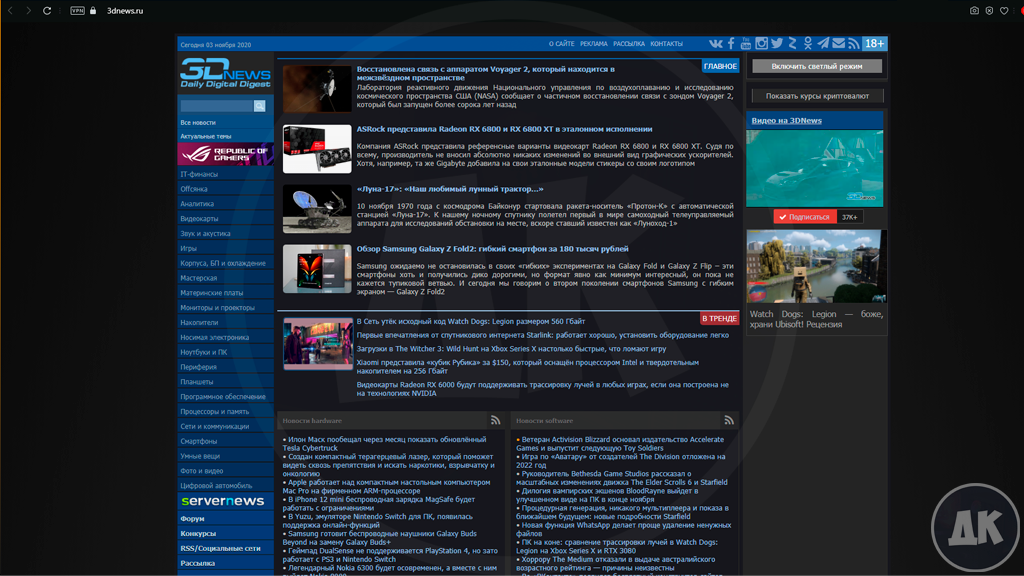Click the VPN badge in address bar
The height and width of the screenshot is (576, 1024).
(77, 10)
